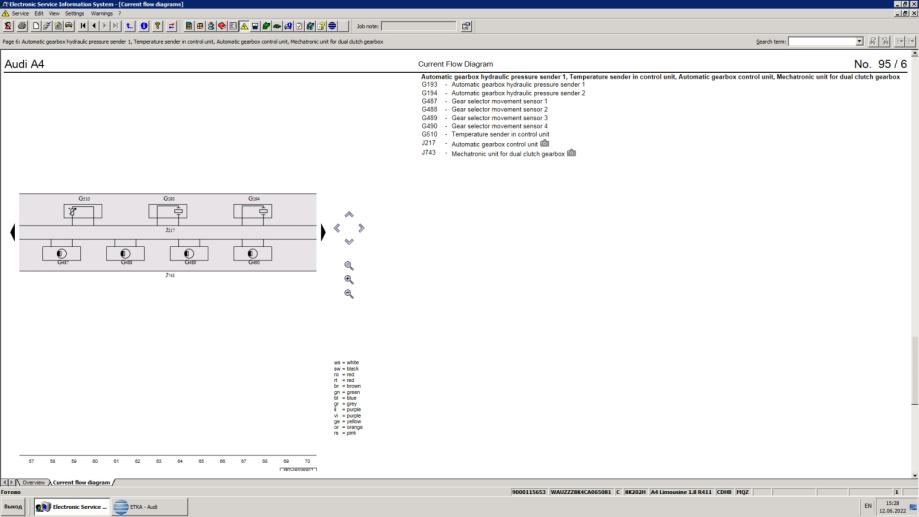919x517 pixels.
Task: Go to next diagram section black arrow
Action: click(x=323, y=232)
